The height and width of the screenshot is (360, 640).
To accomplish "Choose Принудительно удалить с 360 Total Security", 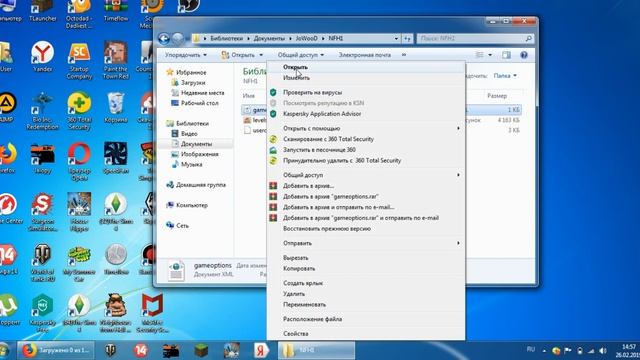I will 342,160.
